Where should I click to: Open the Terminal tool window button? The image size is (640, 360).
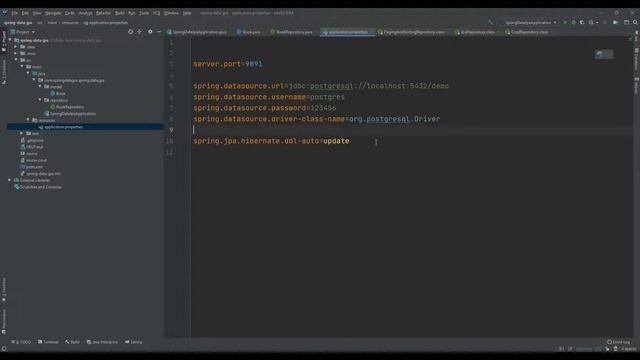(48, 342)
